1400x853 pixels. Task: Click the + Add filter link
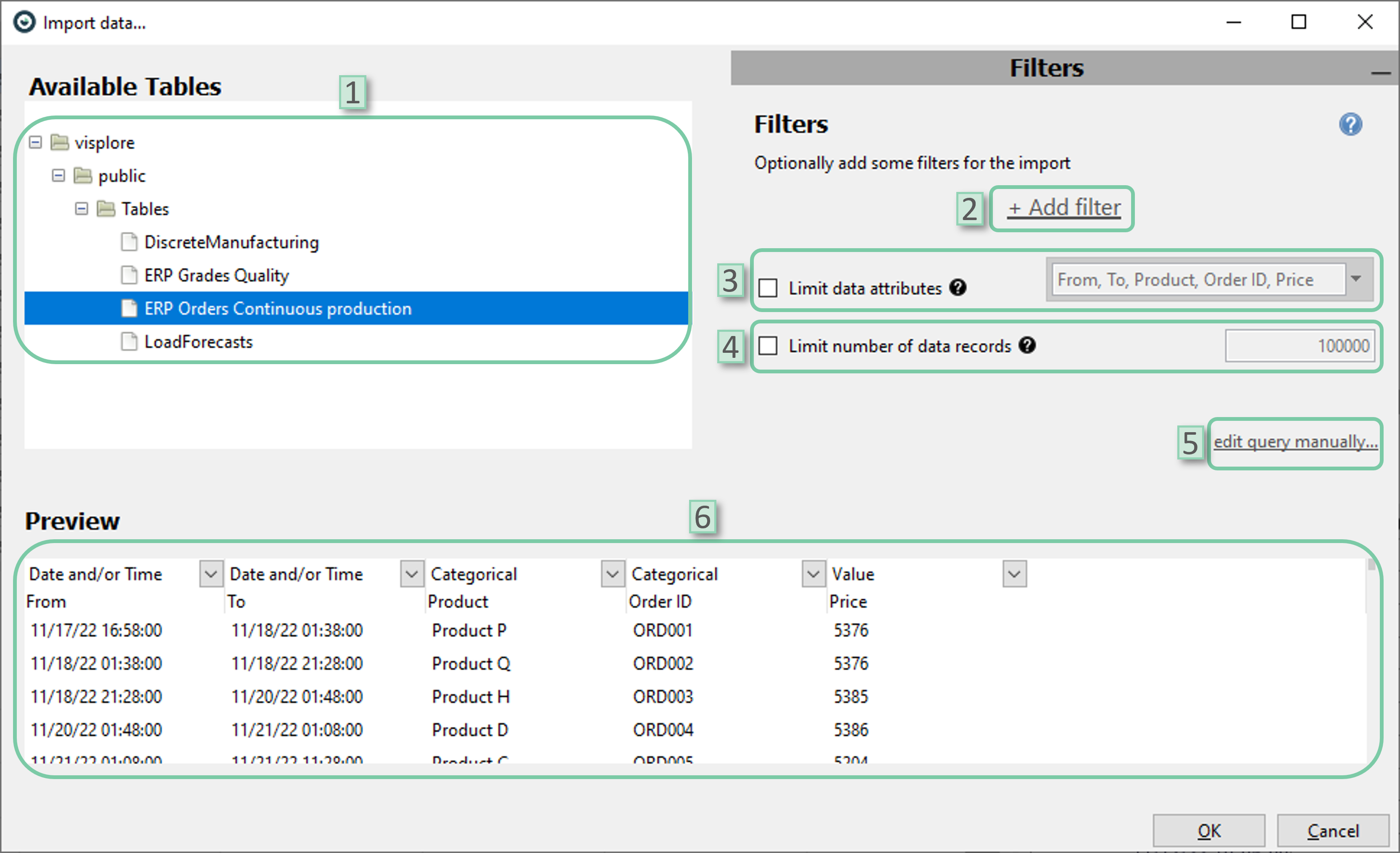1063,207
